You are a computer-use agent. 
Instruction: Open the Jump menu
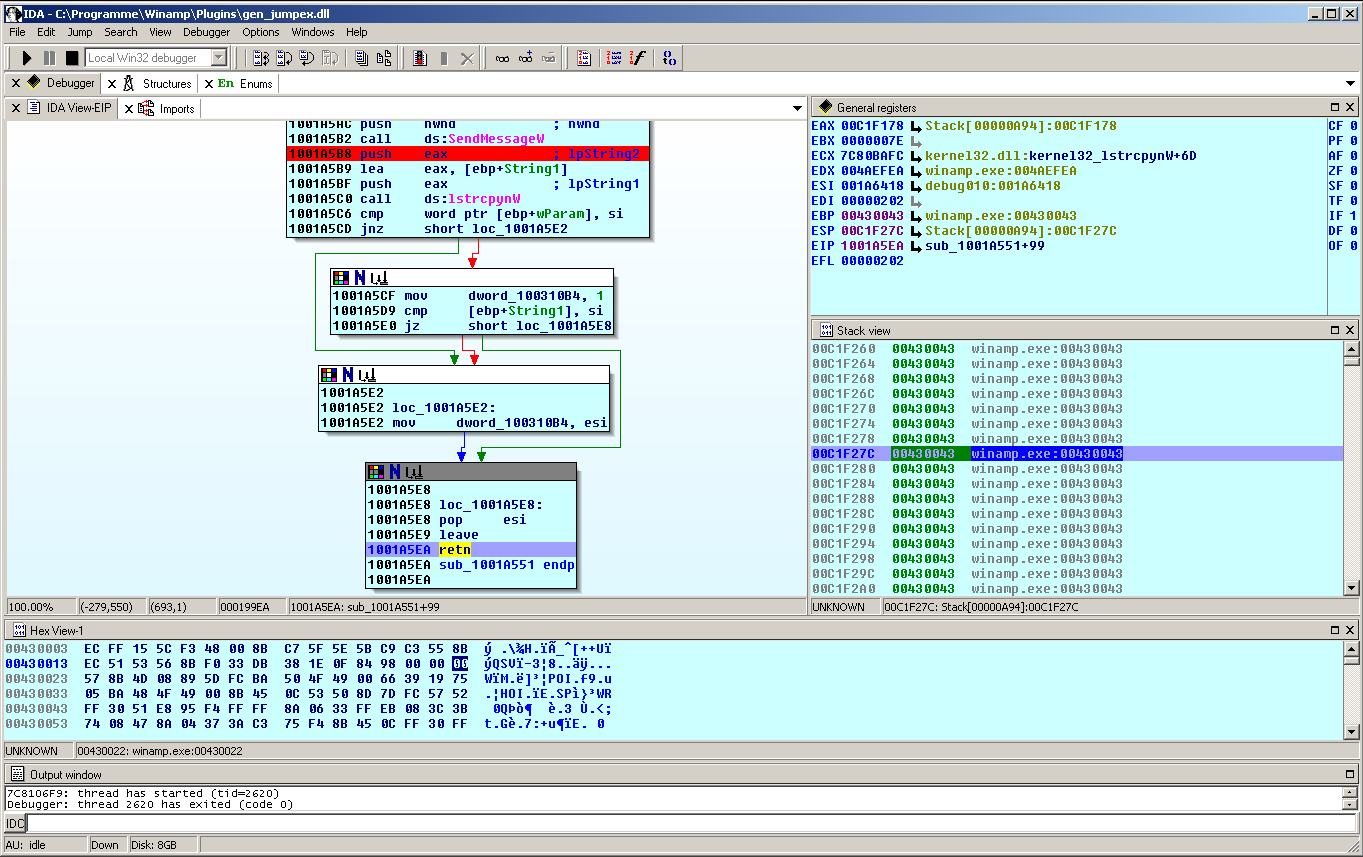[x=80, y=32]
